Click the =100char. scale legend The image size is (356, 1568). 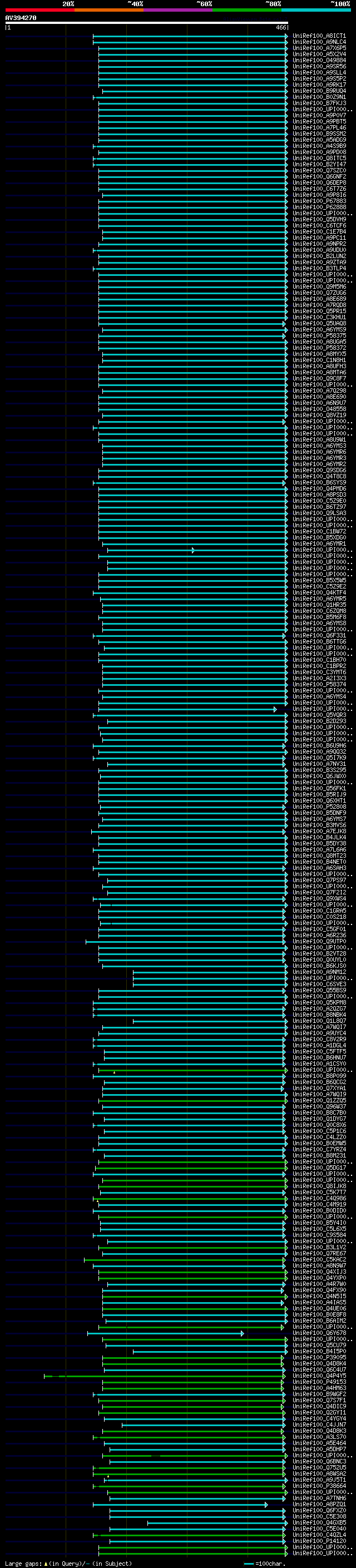[264, 1563]
